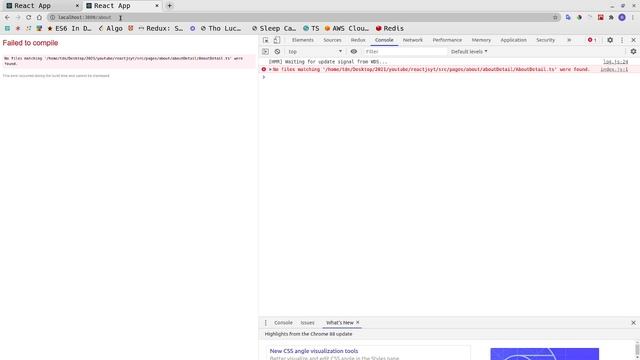Click the red extension icon in toolbar
640x360 pixels.
600,17
